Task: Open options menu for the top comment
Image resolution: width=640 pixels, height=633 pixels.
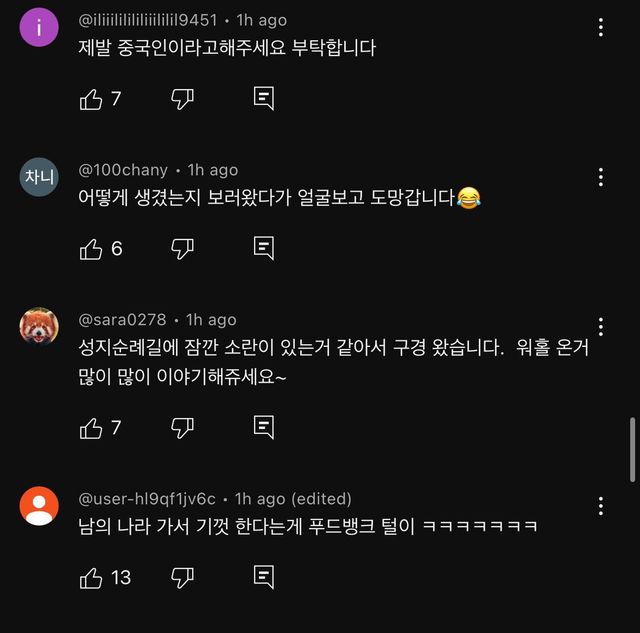Action: (601, 27)
